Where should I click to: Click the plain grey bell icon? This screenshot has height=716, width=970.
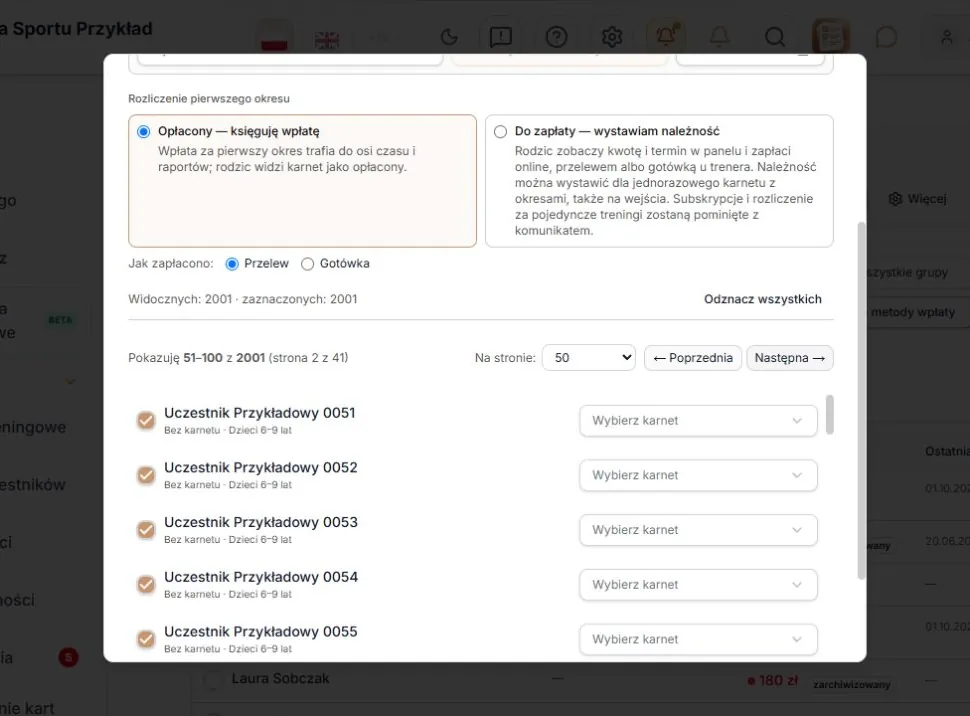click(719, 37)
